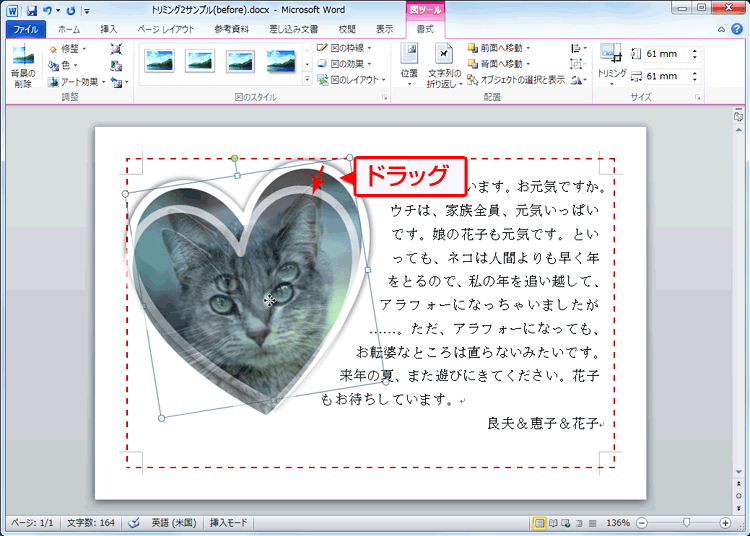Click the heart-shaped cat picture
The height and width of the screenshot is (536, 750).
(249, 287)
